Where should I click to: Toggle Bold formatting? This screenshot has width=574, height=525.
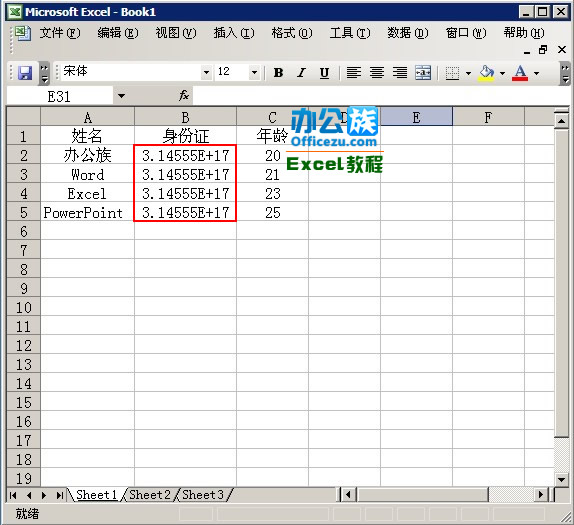click(278, 73)
